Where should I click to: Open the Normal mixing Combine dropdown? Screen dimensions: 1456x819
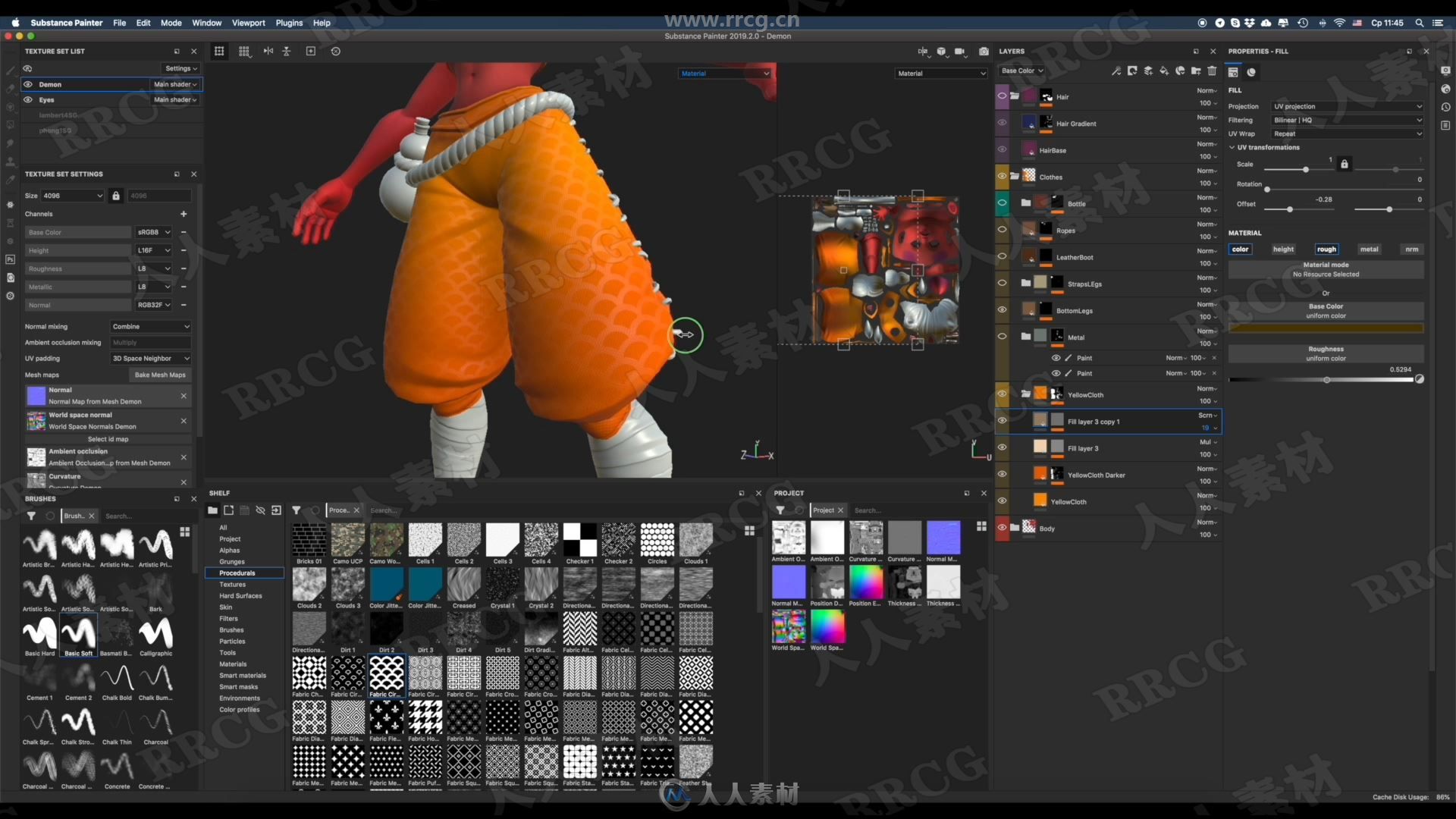150,327
